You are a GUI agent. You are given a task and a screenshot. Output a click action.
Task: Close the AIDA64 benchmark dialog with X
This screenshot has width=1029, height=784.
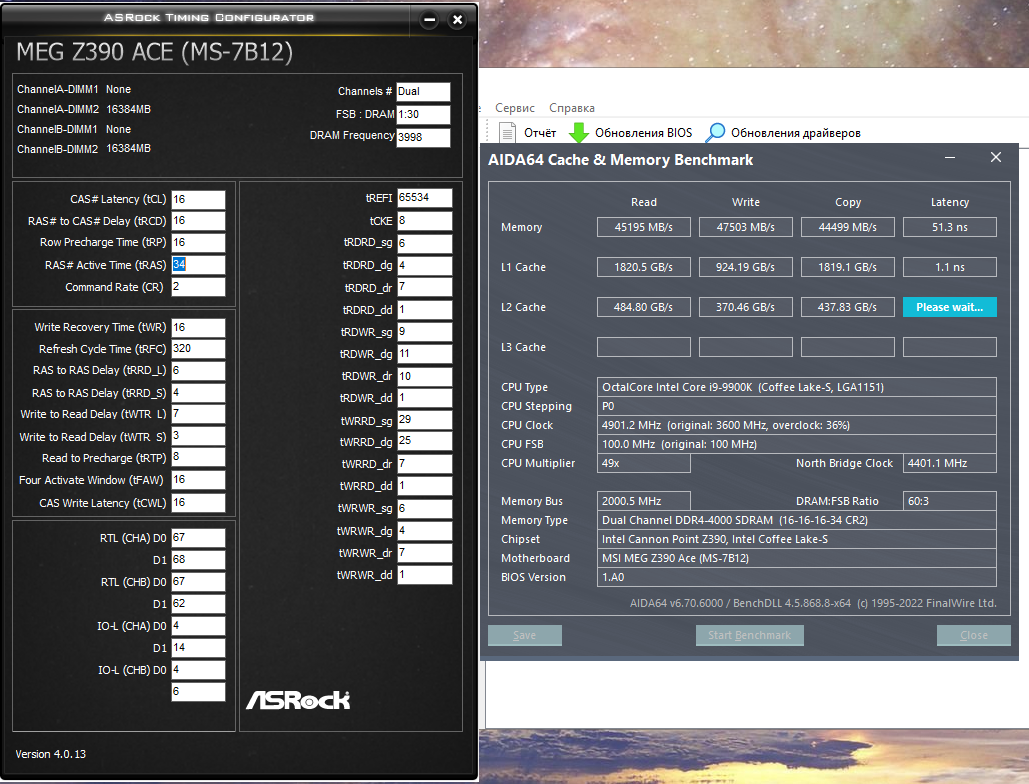[996, 157]
